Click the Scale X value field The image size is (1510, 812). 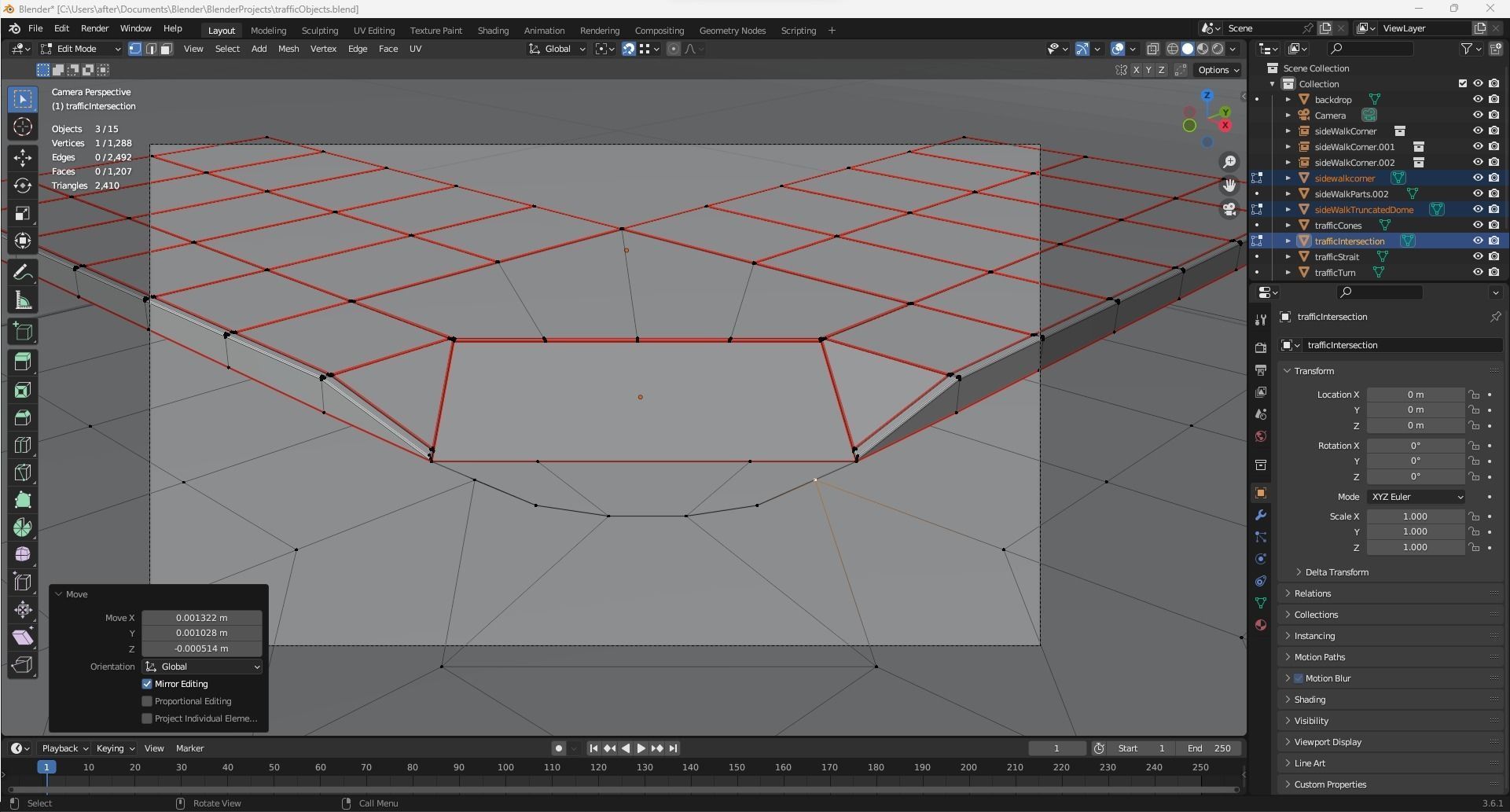pyautogui.click(x=1415, y=516)
